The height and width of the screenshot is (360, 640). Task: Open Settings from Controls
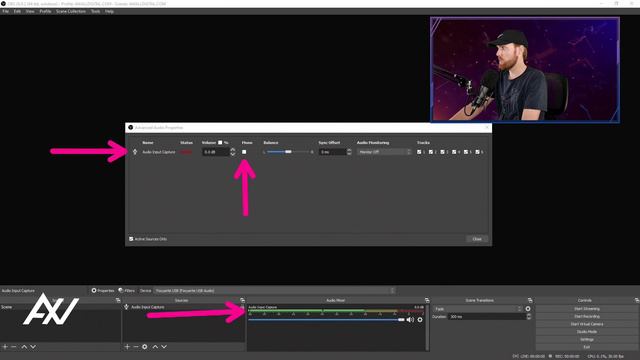pyautogui.click(x=587, y=340)
